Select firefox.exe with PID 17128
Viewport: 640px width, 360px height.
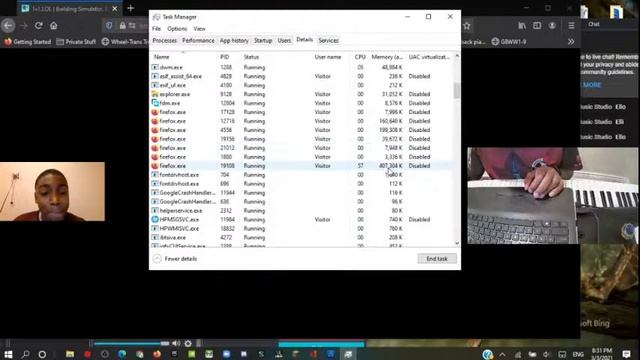[x=302, y=112]
